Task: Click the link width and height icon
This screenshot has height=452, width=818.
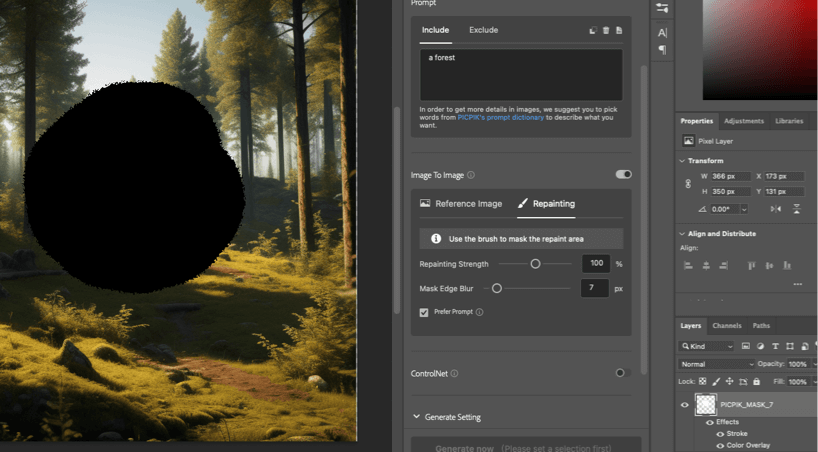Action: point(687,184)
